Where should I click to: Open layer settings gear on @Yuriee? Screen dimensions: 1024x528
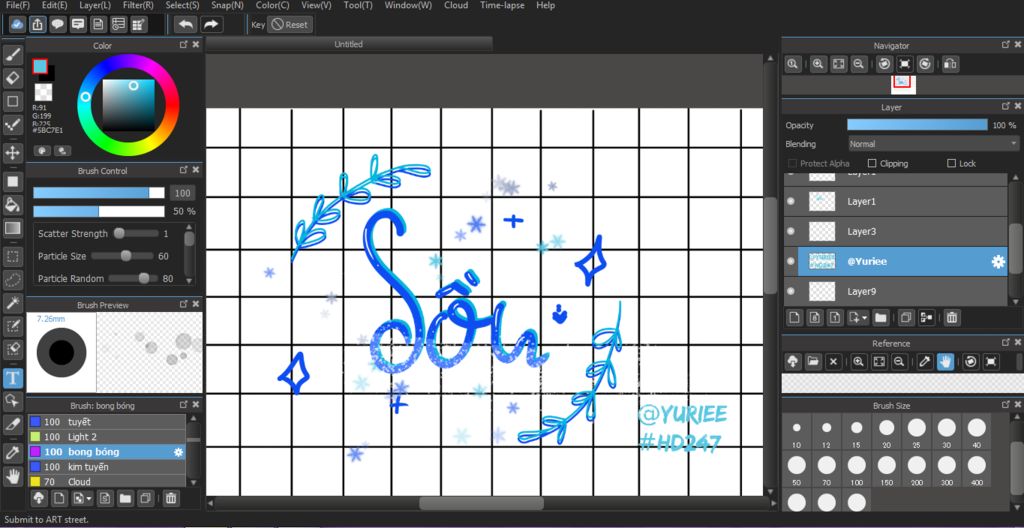click(998, 261)
